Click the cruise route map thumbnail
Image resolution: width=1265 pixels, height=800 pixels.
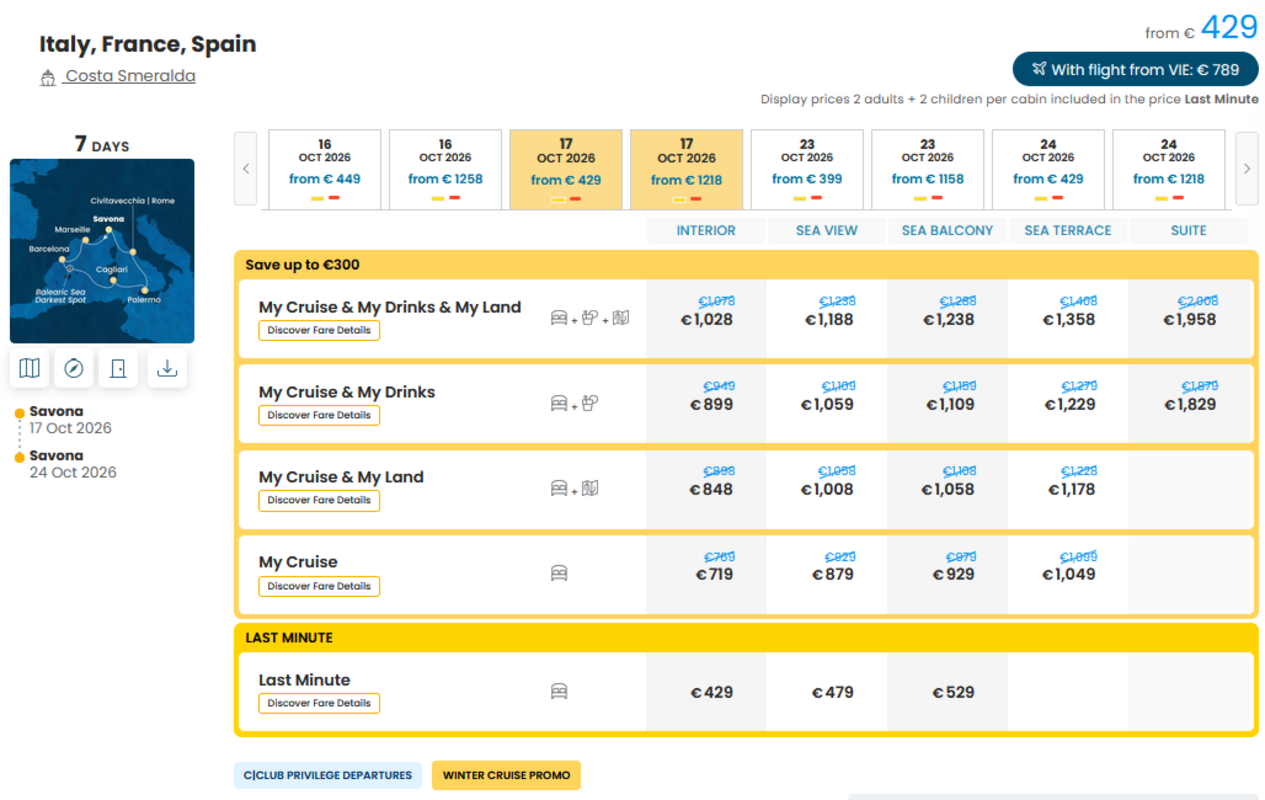coord(102,251)
